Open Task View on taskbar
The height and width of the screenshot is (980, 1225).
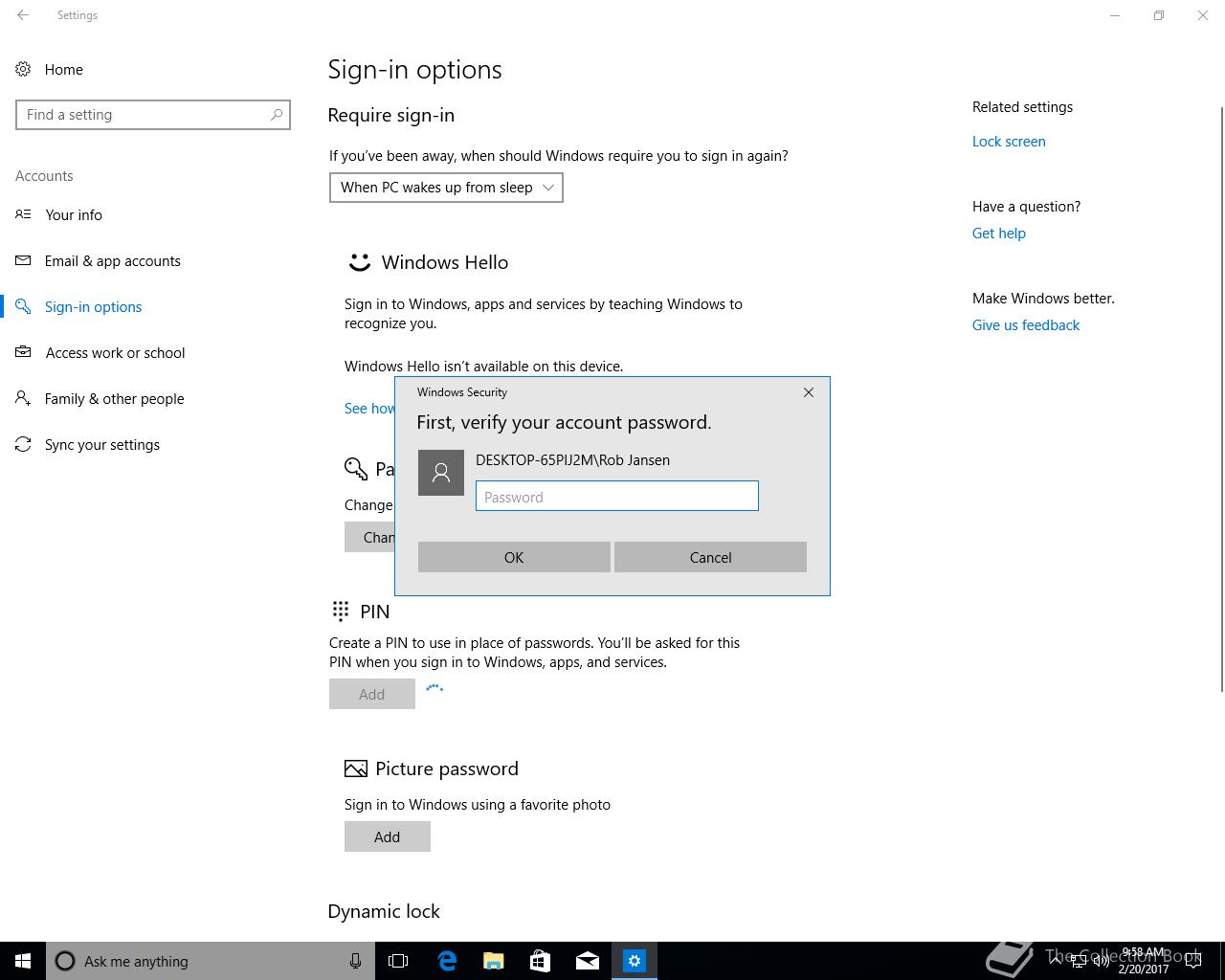[x=398, y=961]
